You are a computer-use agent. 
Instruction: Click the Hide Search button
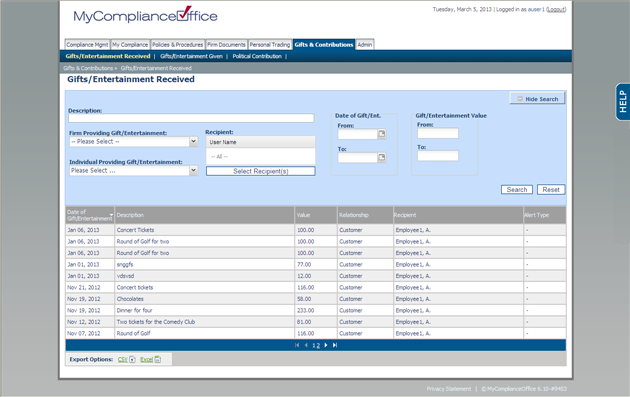pyautogui.click(x=537, y=99)
